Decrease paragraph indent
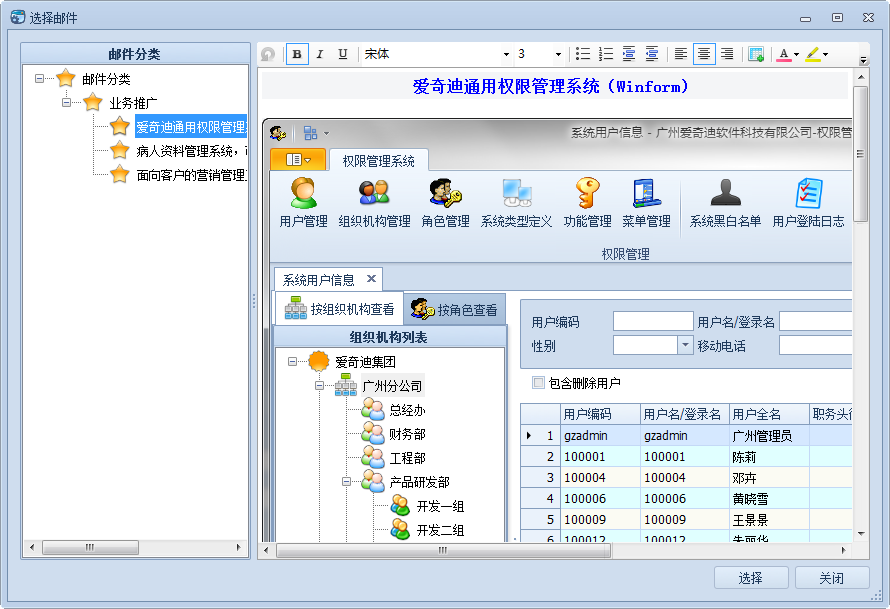This screenshot has width=890, height=609. (652, 54)
